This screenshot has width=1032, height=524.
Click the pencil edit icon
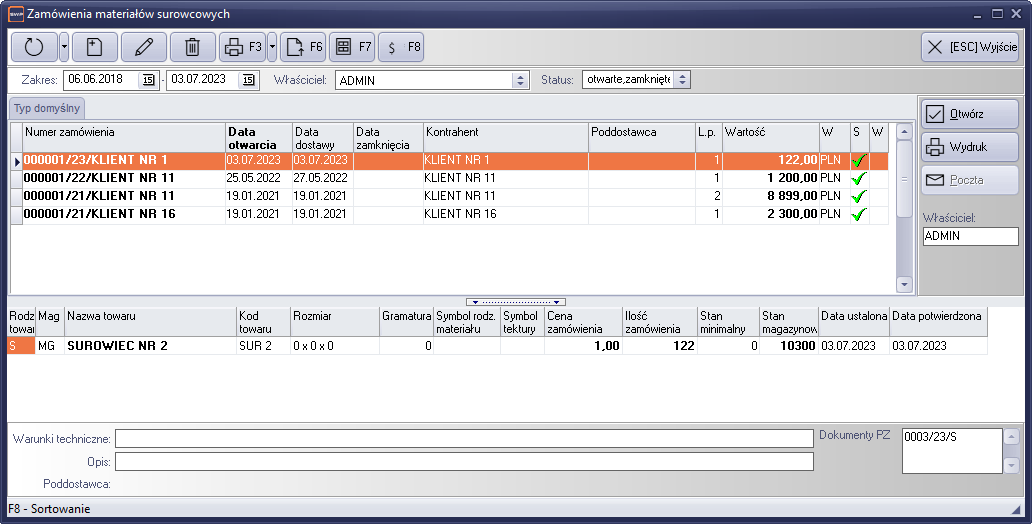click(x=144, y=47)
